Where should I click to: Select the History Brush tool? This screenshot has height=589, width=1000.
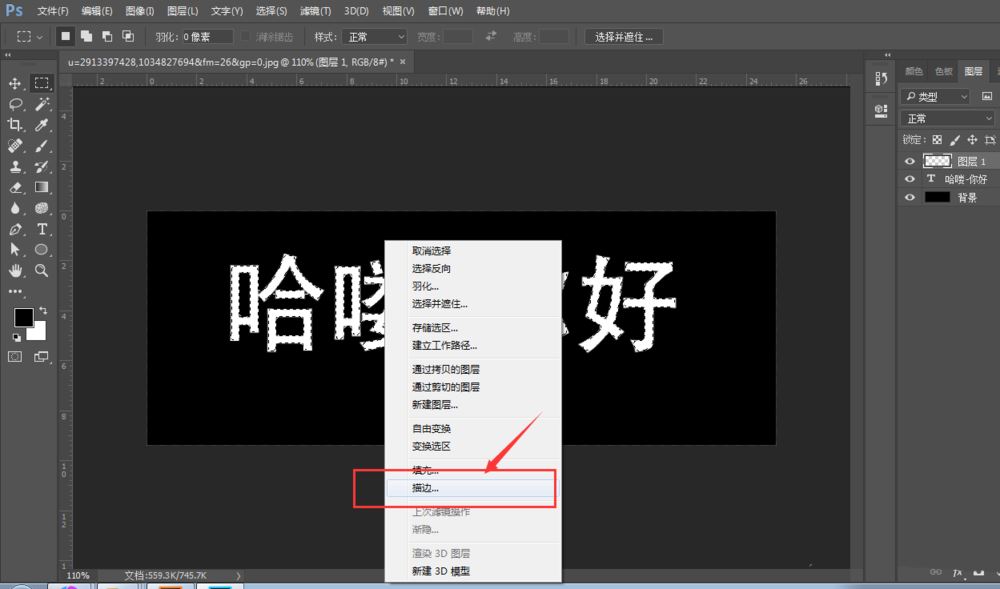click(41, 167)
